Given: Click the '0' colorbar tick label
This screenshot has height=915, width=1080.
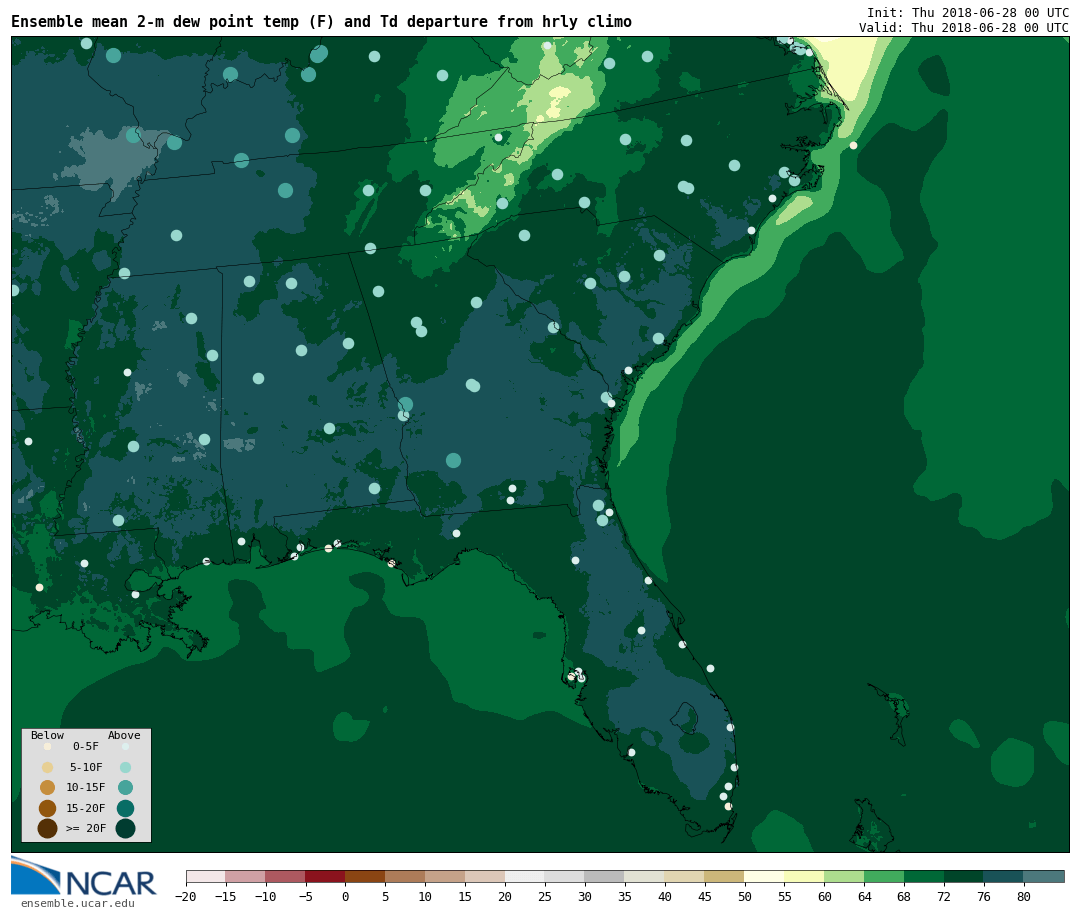Looking at the screenshot, I should click(x=346, y=897).
